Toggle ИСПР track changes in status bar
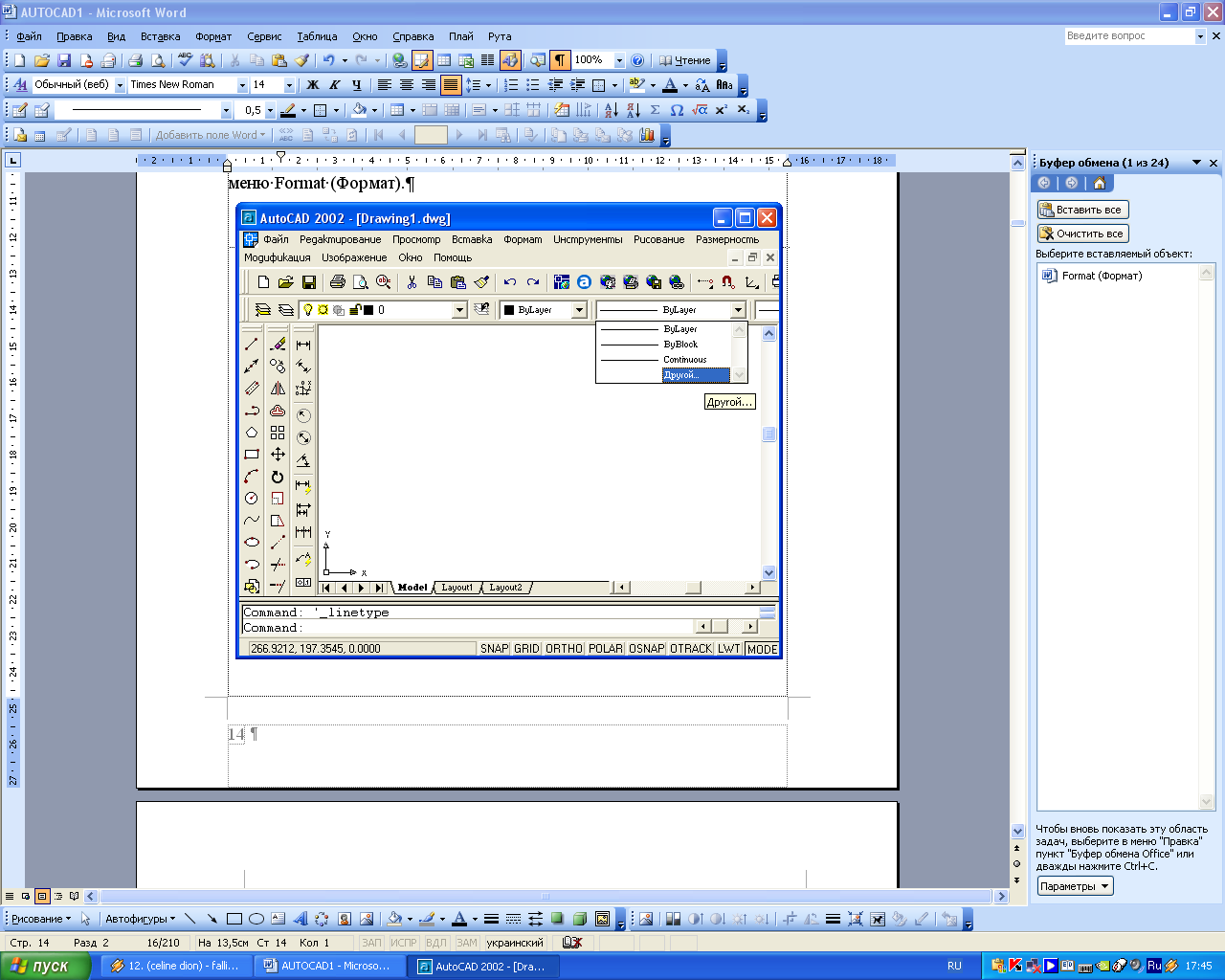1225x980 pixels. [x=404, y=943]
